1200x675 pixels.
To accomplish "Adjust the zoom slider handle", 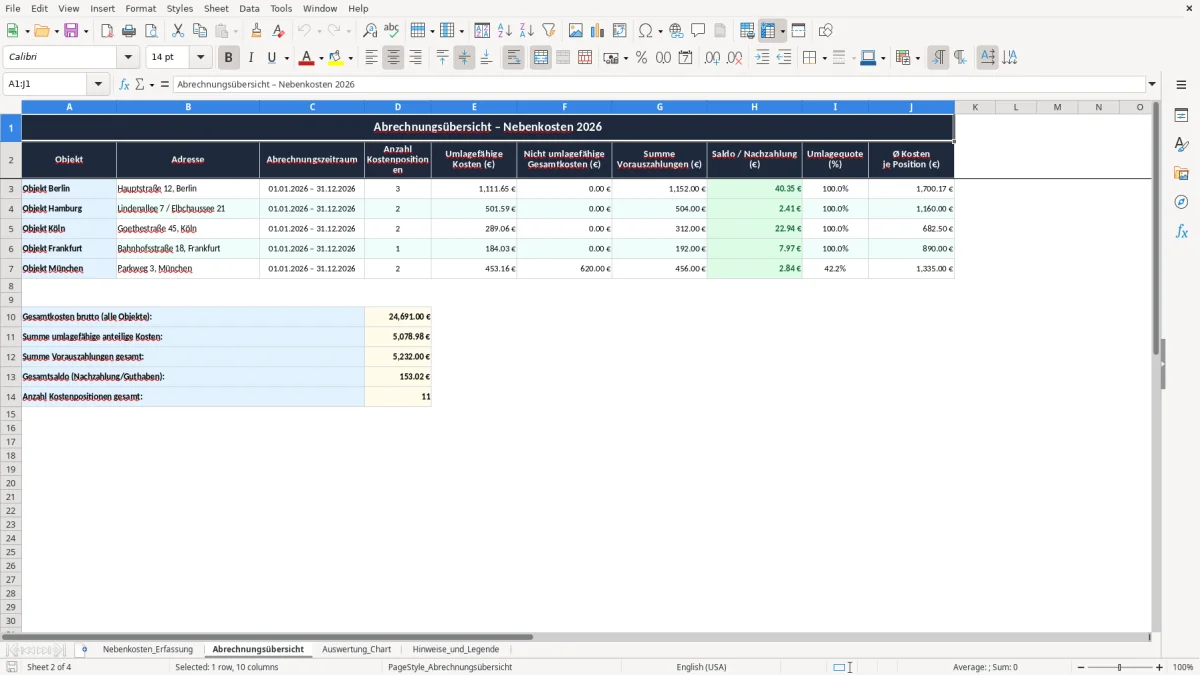I will [x=1120, y=667].
